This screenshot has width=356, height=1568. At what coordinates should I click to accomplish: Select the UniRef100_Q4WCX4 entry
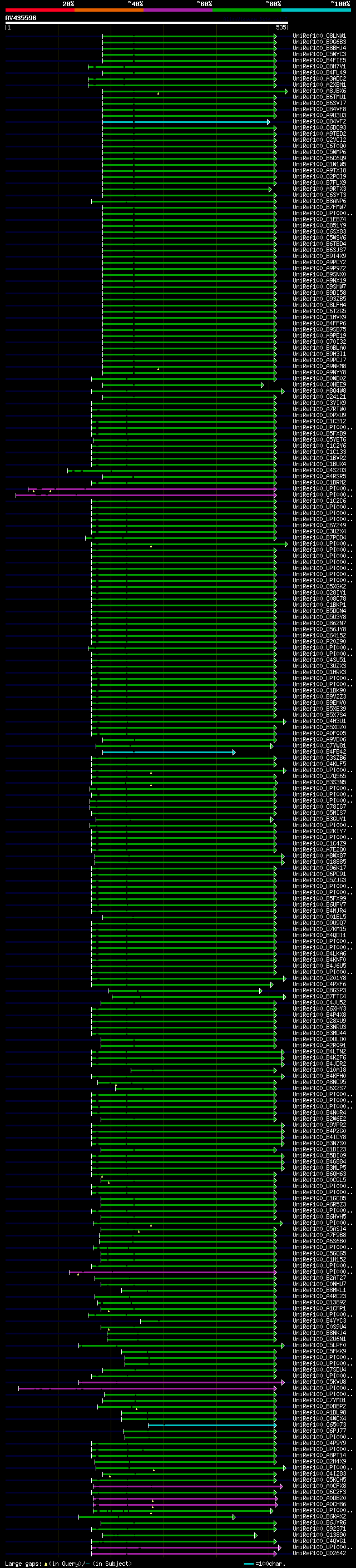(319, 1419)
